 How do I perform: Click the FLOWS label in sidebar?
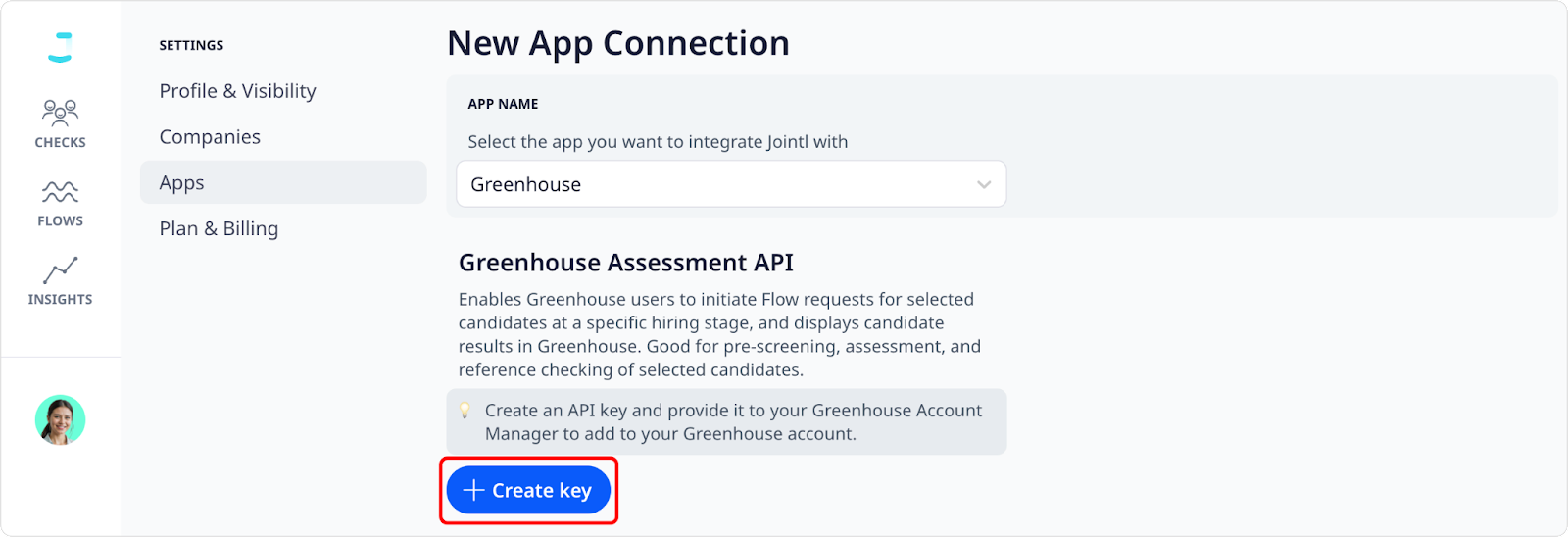coord(60,220)
